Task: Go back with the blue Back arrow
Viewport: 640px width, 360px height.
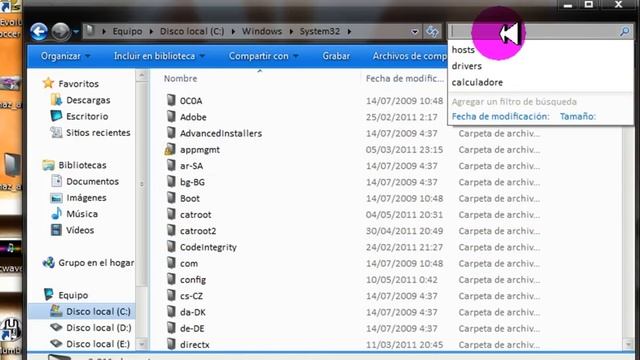Action: pyautogui.click(x=39, y=31)
